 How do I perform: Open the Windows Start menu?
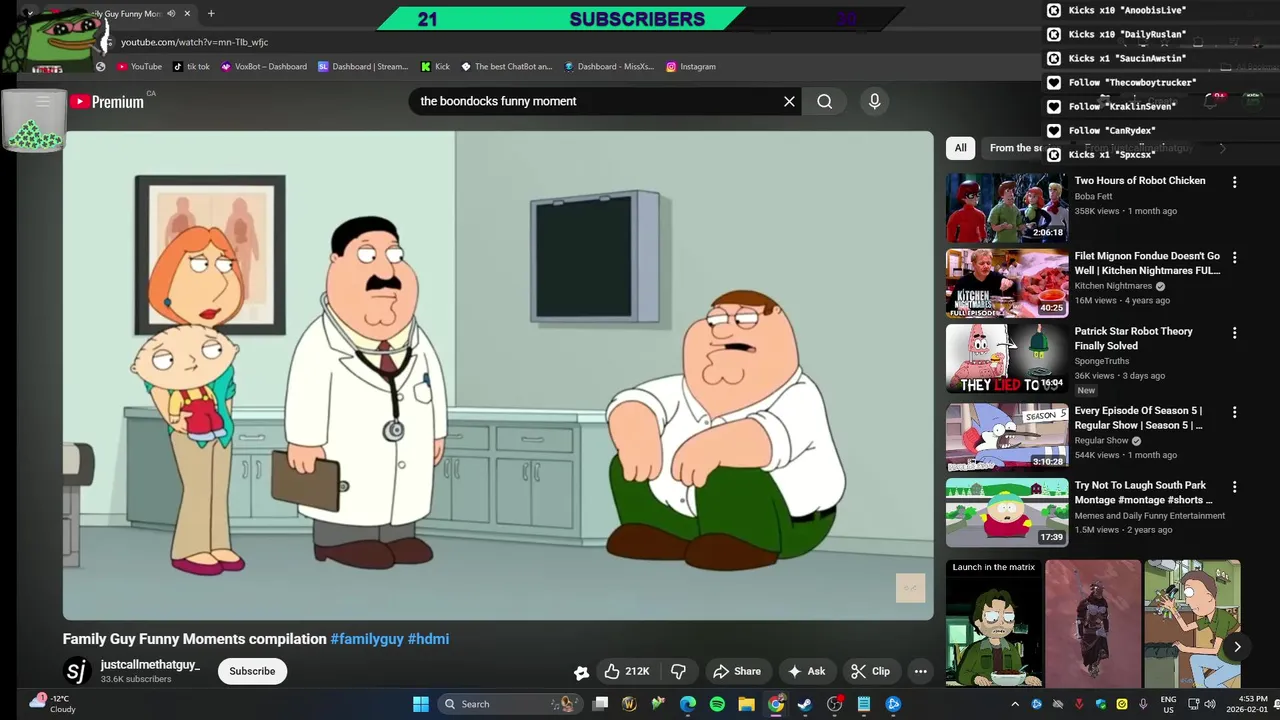point(421,704)
